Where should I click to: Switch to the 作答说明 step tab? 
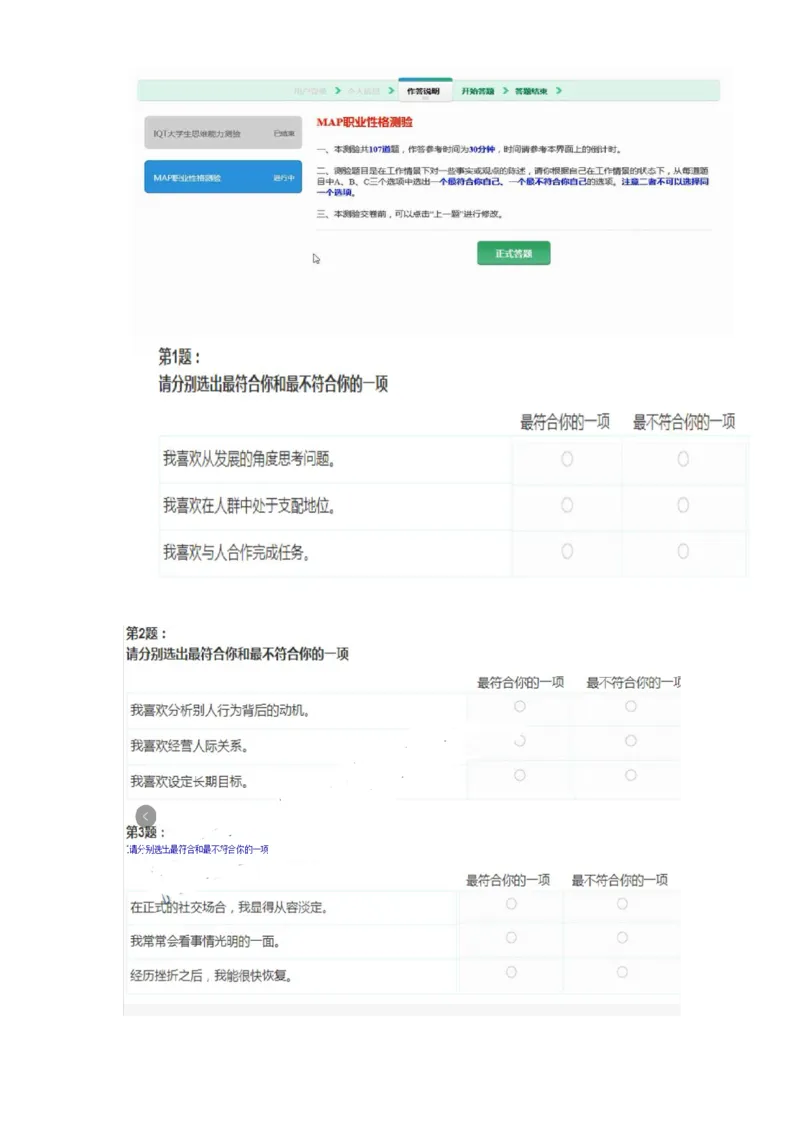point(425,89)
